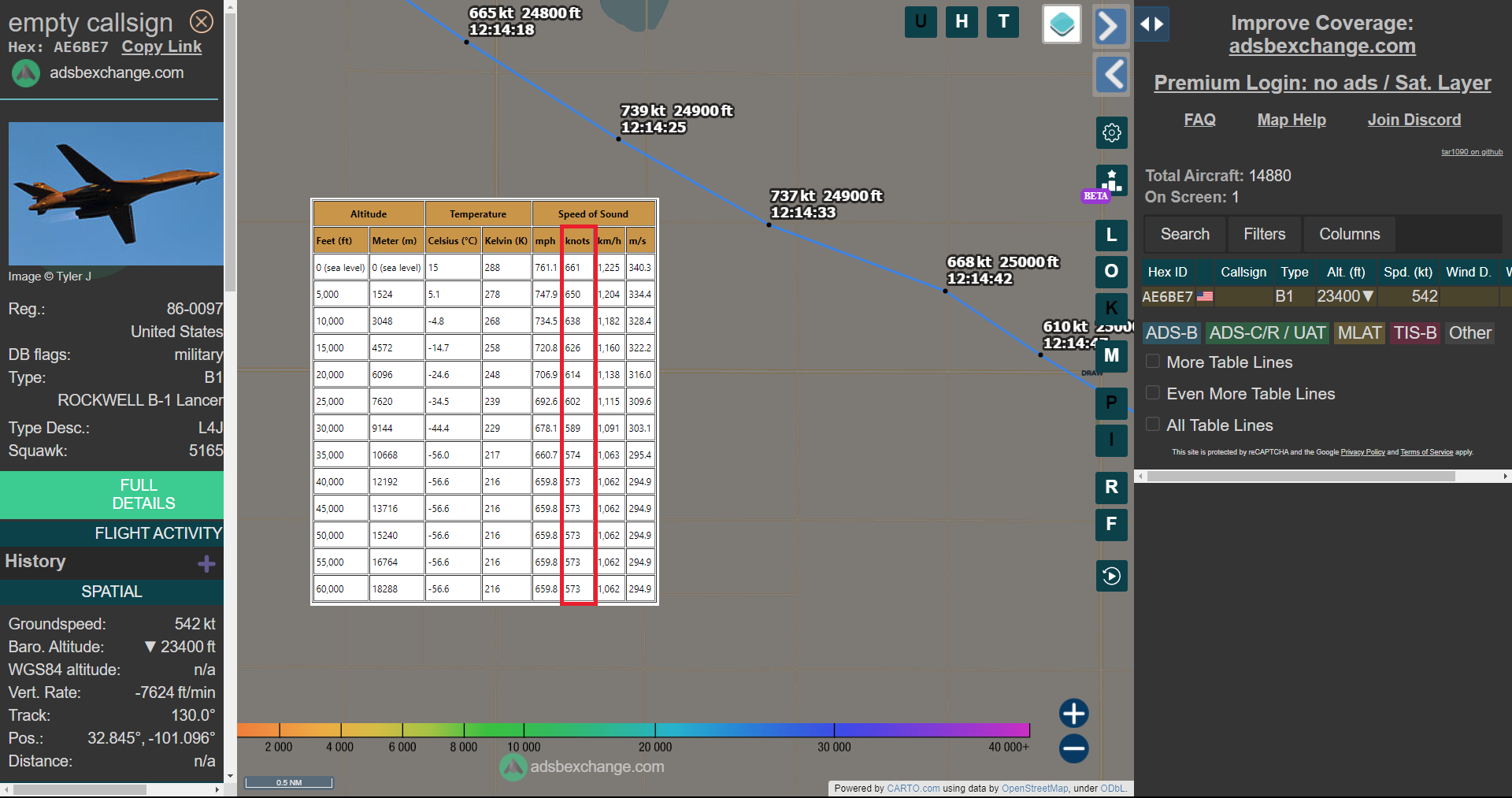The width and height of the screenshot is (1512, 798).
Task: View the B-1 Lancer aircraft photo
Action: tap(116, 193)
